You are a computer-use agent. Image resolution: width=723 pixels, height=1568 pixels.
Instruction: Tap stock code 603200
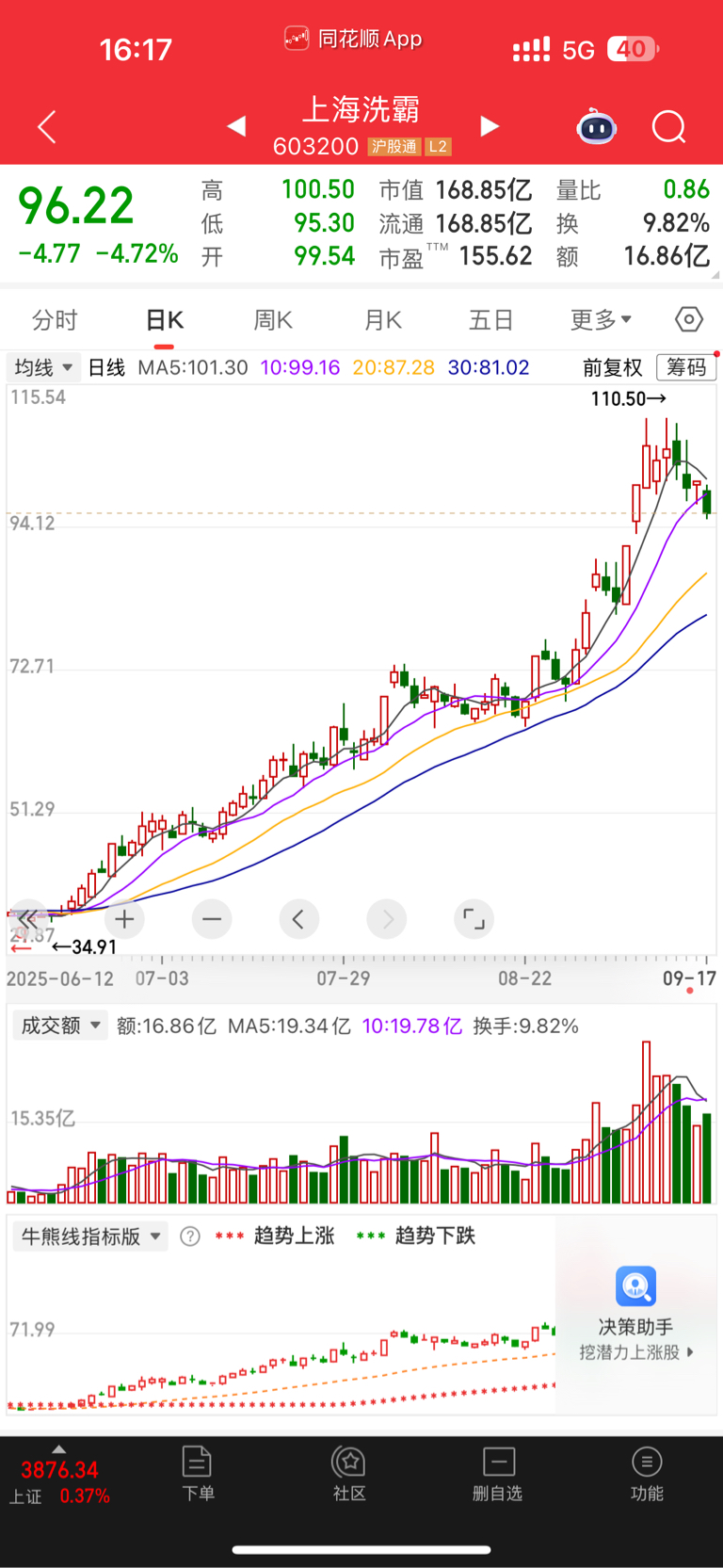pos(315,147)
